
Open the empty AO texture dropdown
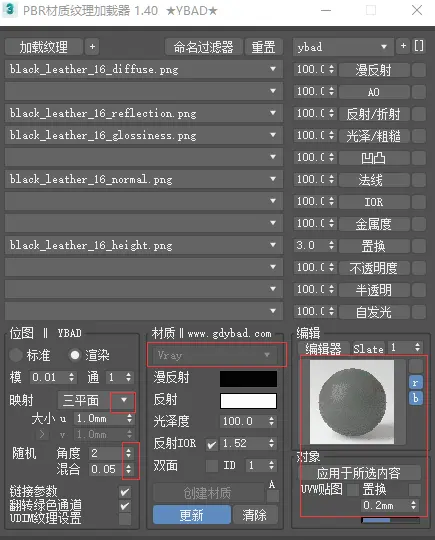point(144,91)
